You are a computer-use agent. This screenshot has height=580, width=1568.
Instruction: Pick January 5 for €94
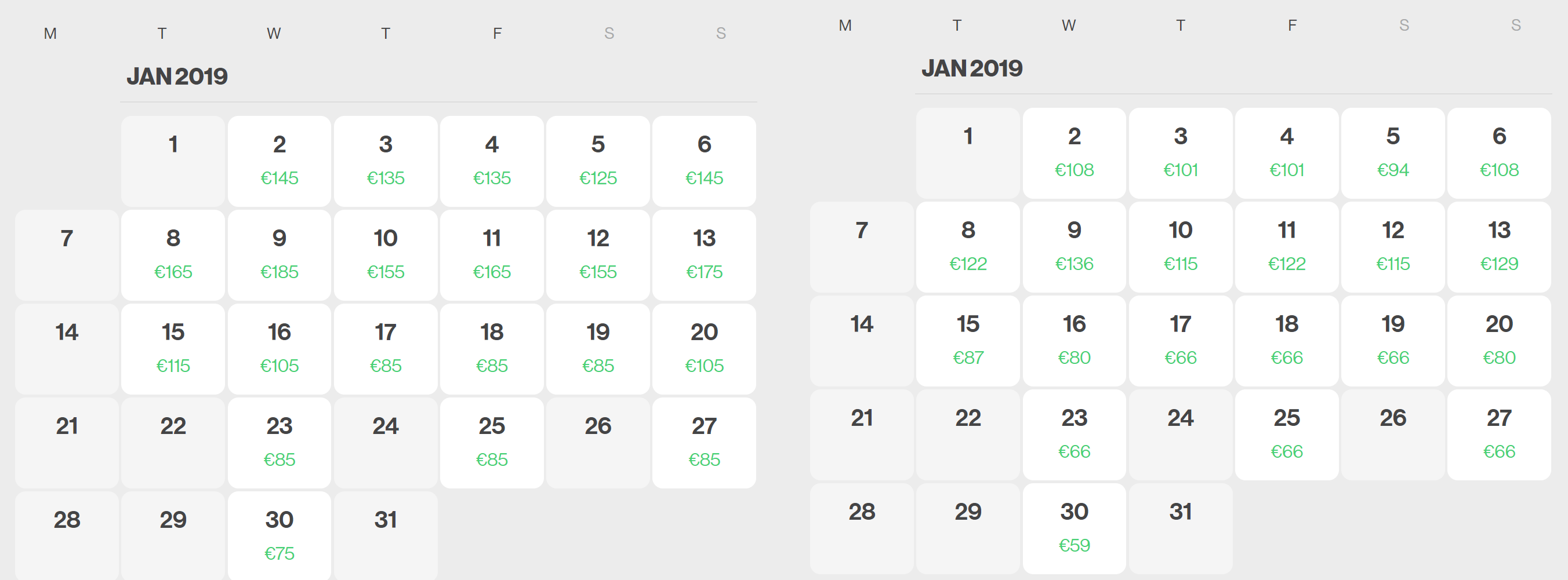click(1393, 152)
